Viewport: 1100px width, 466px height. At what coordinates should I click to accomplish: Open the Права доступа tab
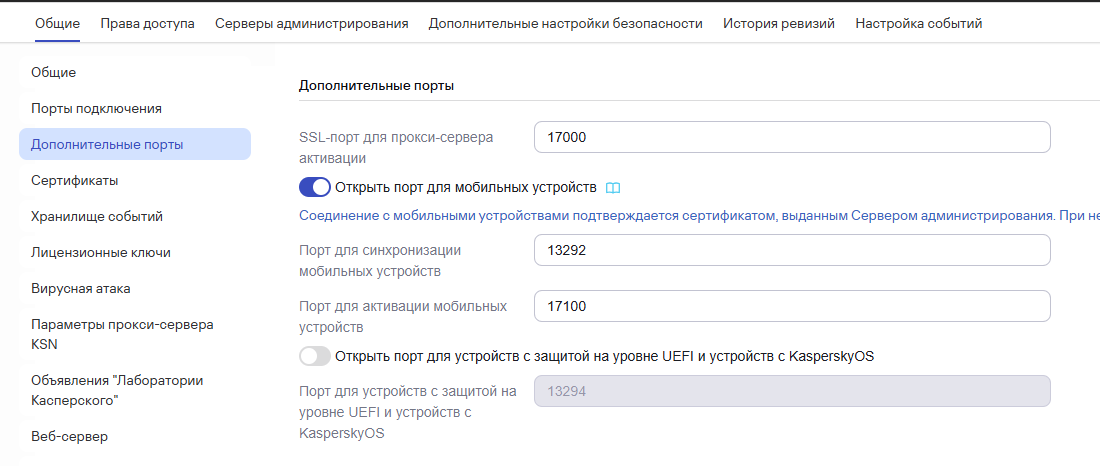click(x=148, y=23)
